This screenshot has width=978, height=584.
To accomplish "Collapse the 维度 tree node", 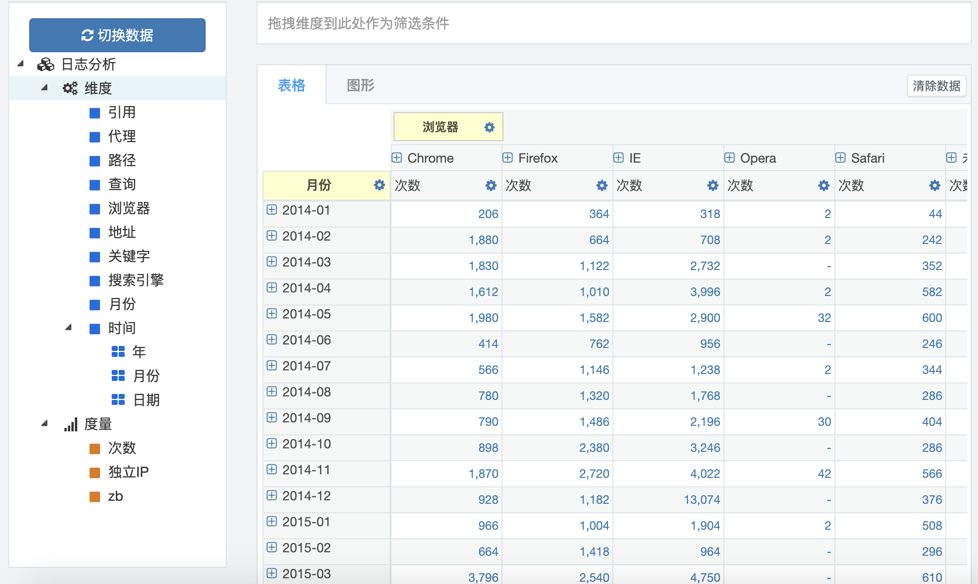I will (44, 88).
